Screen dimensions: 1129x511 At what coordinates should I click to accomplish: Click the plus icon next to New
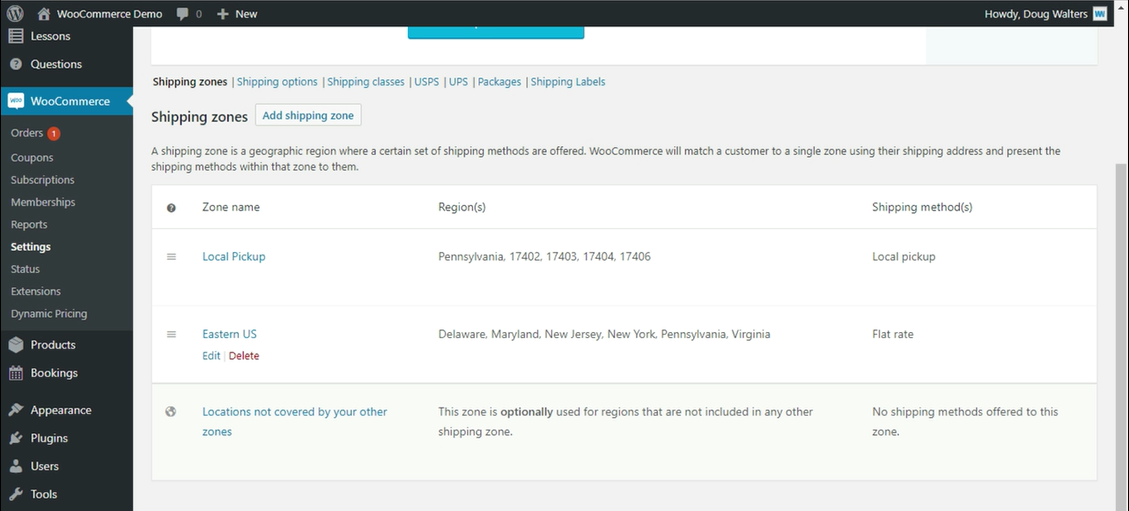[x=222, y=14]
